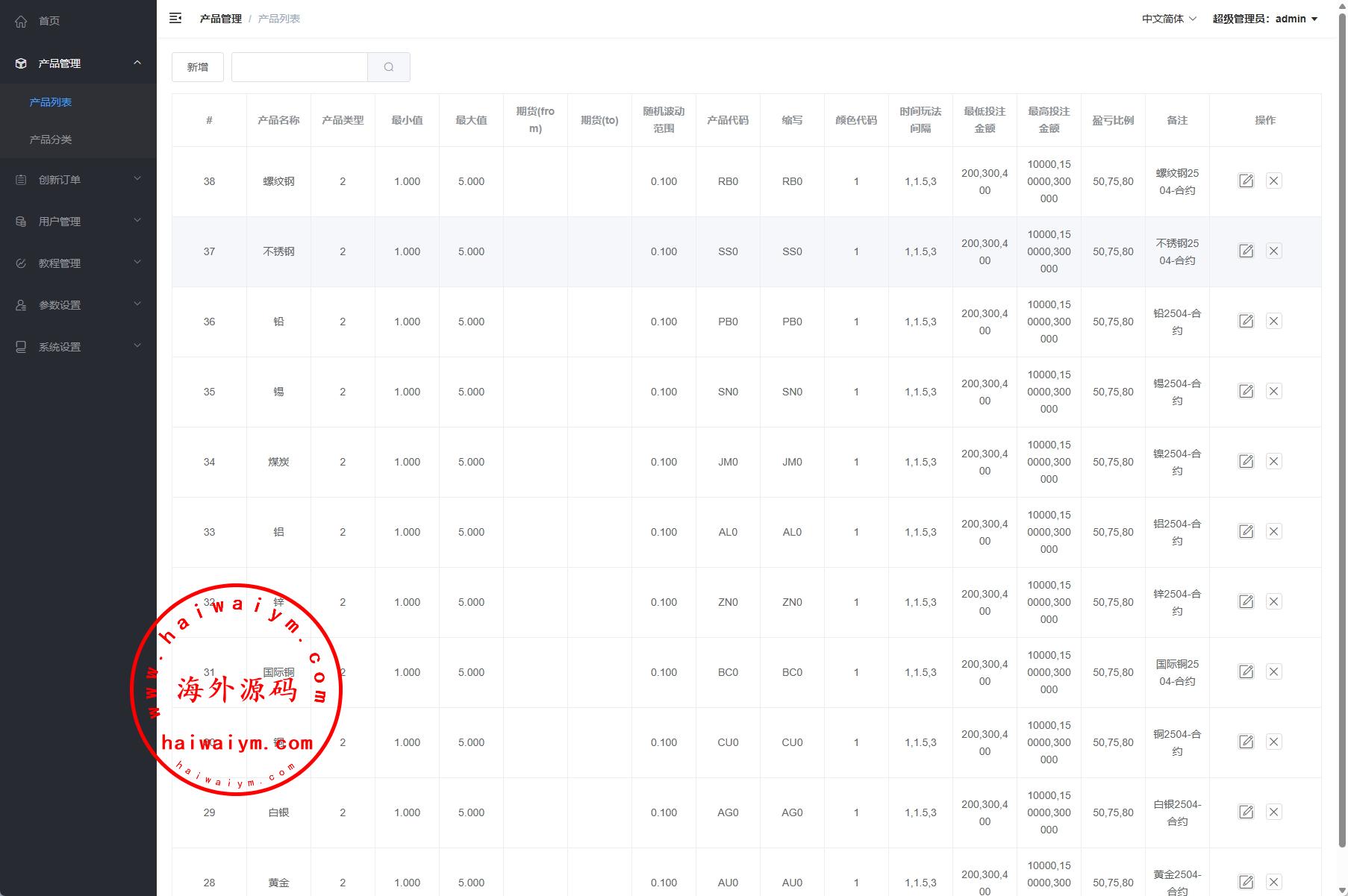Delete the product row with code ZN0
Screen dimensions: 1348x896
pyautogui.click(x=1274, y=602)
